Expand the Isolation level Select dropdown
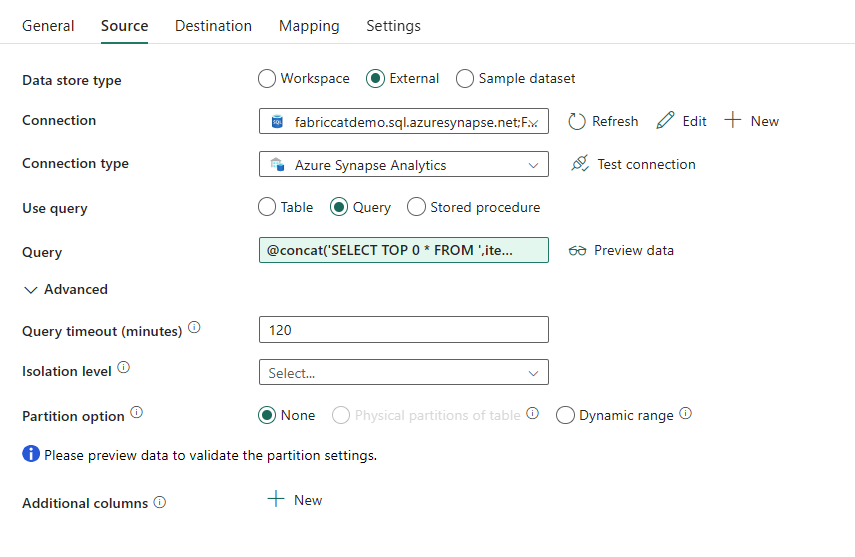Viewport: 855px width, 557px height. tap(403, 373)
